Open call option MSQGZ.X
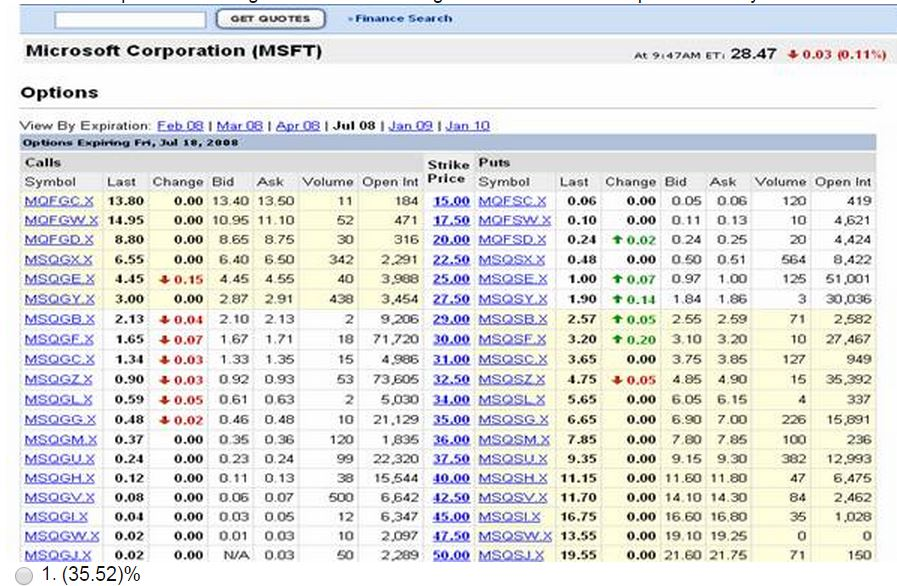This screenshot has height=586, width=897. click(x=58, y=379)
